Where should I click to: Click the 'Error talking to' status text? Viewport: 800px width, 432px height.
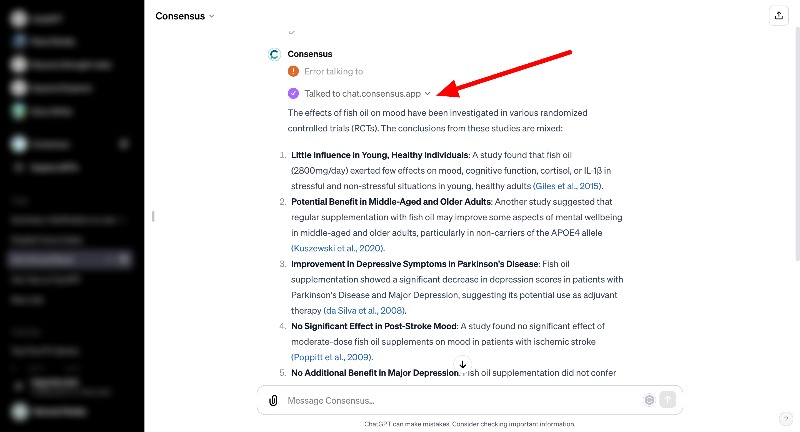pyautogui.click(x=334, y=72)
